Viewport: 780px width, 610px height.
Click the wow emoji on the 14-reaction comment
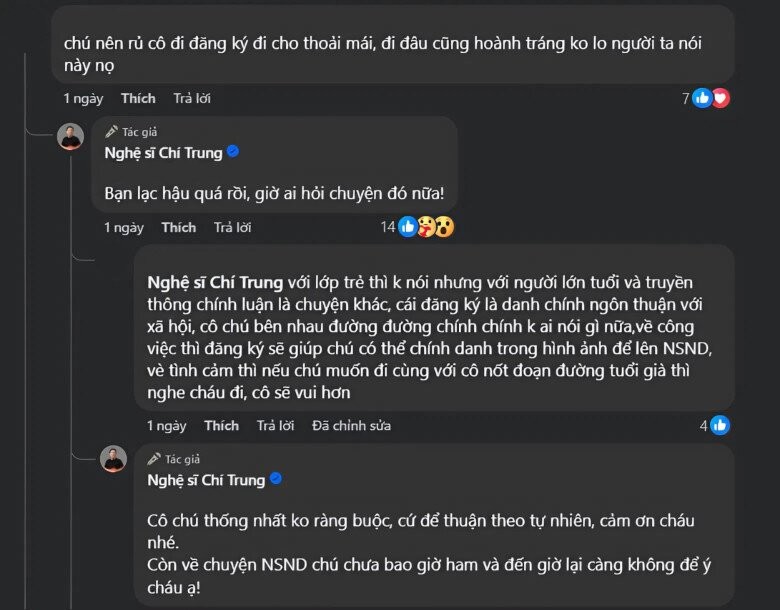445,227
